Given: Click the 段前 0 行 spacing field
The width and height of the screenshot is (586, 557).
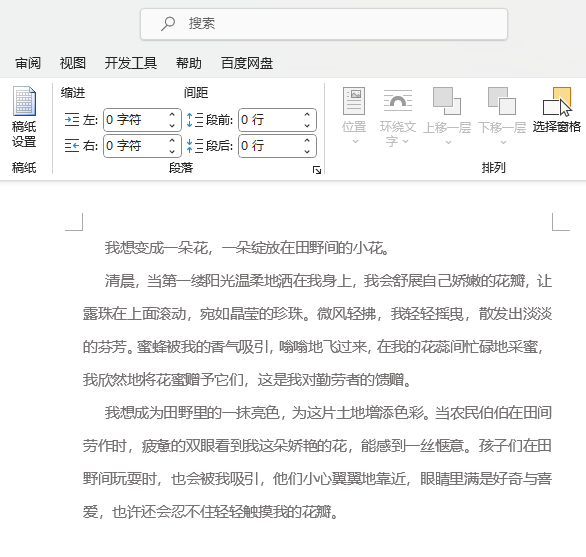Looking at the screenshot, I should (x=277, y=120).
